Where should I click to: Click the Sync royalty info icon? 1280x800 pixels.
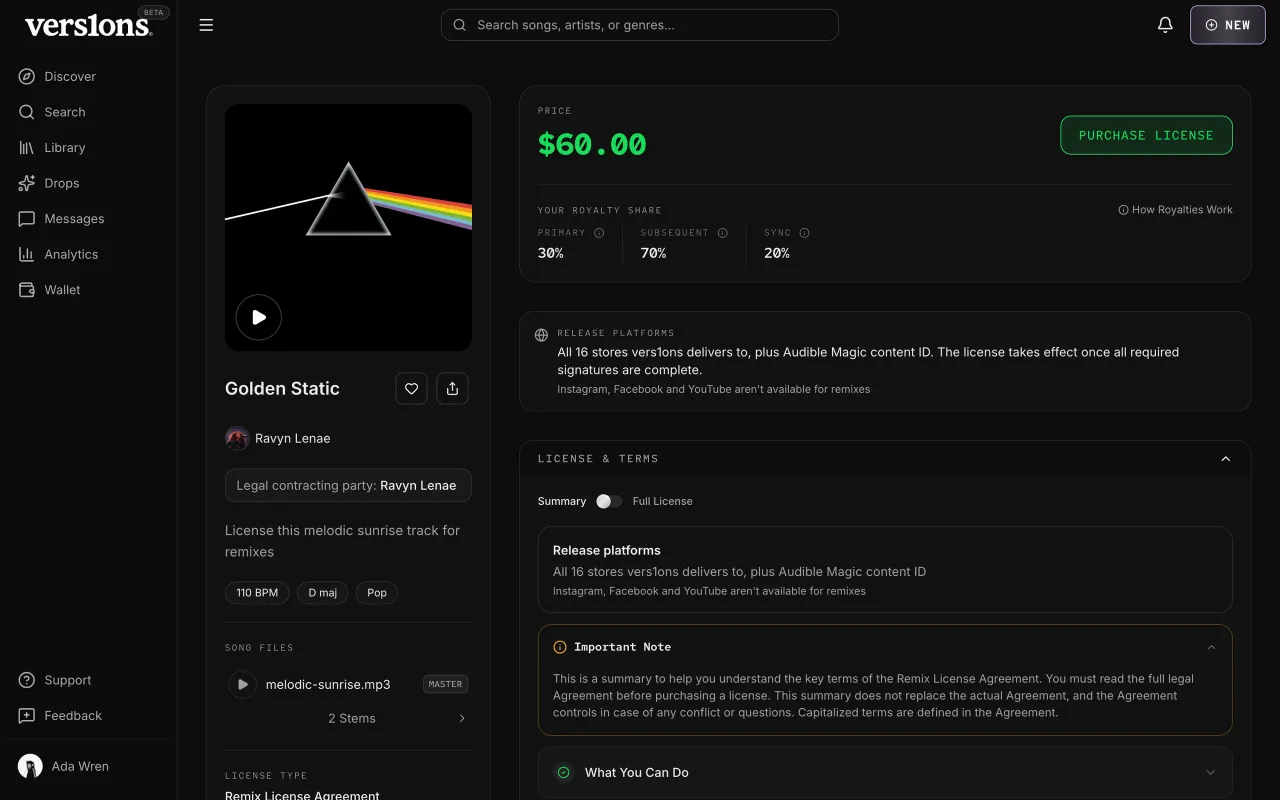click(x=804, y=233)
